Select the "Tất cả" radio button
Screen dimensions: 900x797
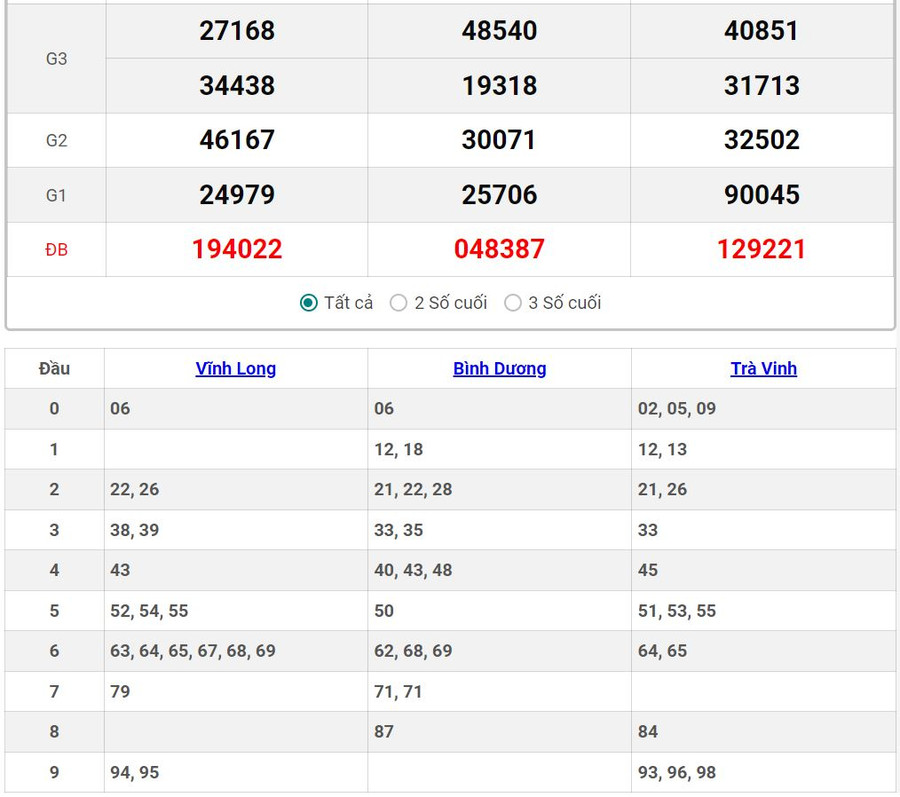coord(309,303)
